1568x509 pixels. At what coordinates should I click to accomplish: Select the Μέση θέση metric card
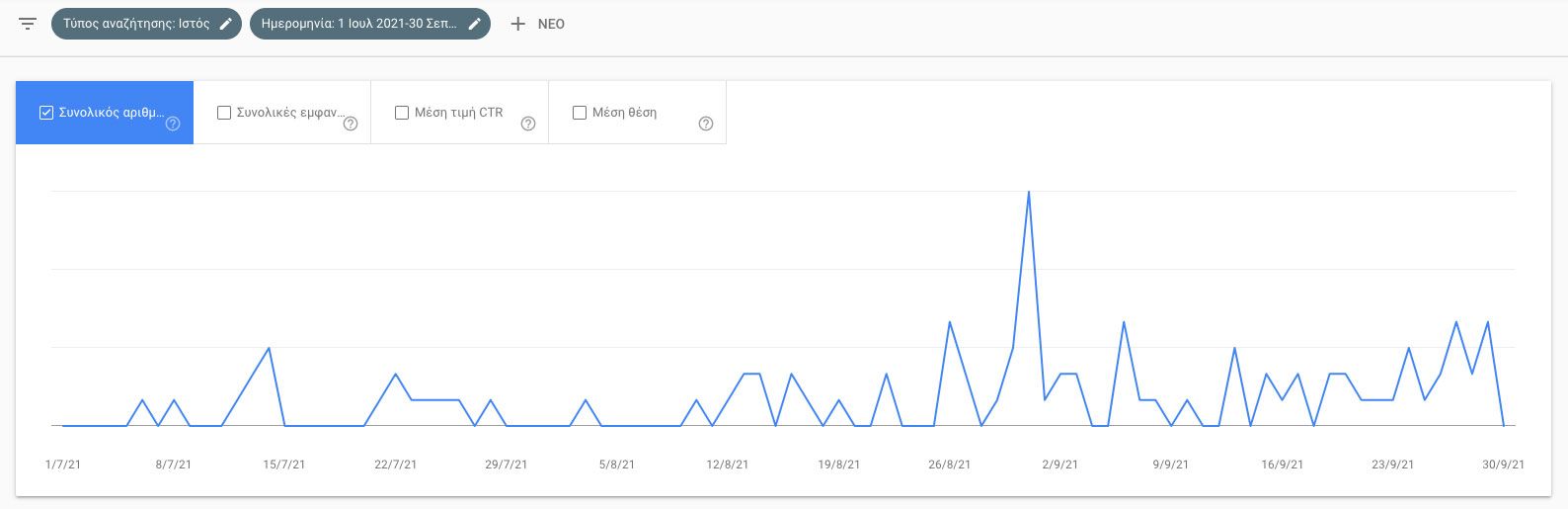pyautogui.click(x=637, y=113)
